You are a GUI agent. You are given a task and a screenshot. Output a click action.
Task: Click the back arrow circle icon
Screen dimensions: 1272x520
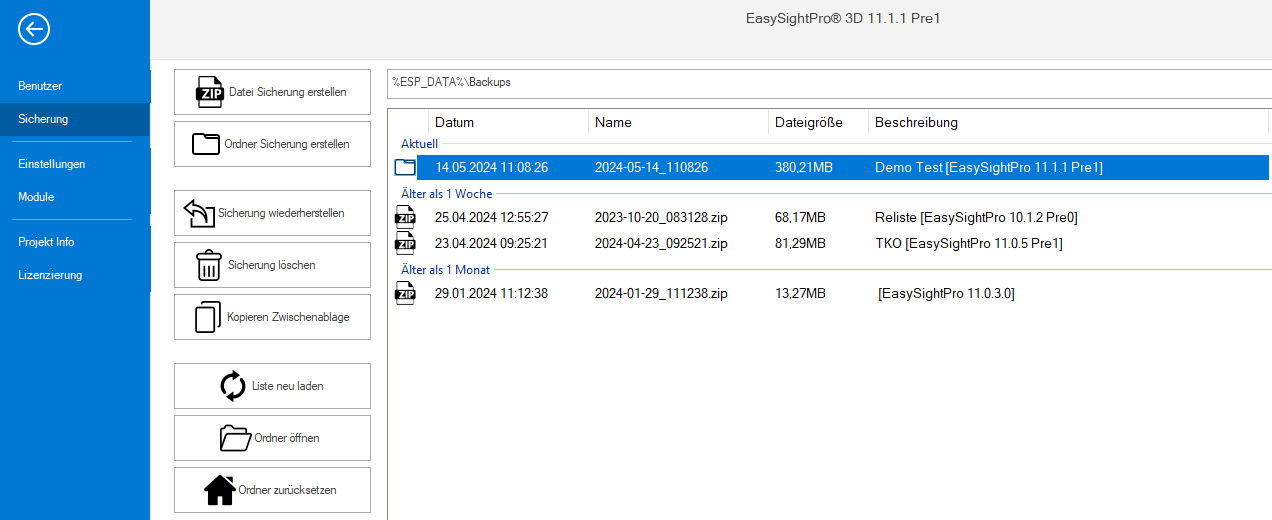point(34,30)
